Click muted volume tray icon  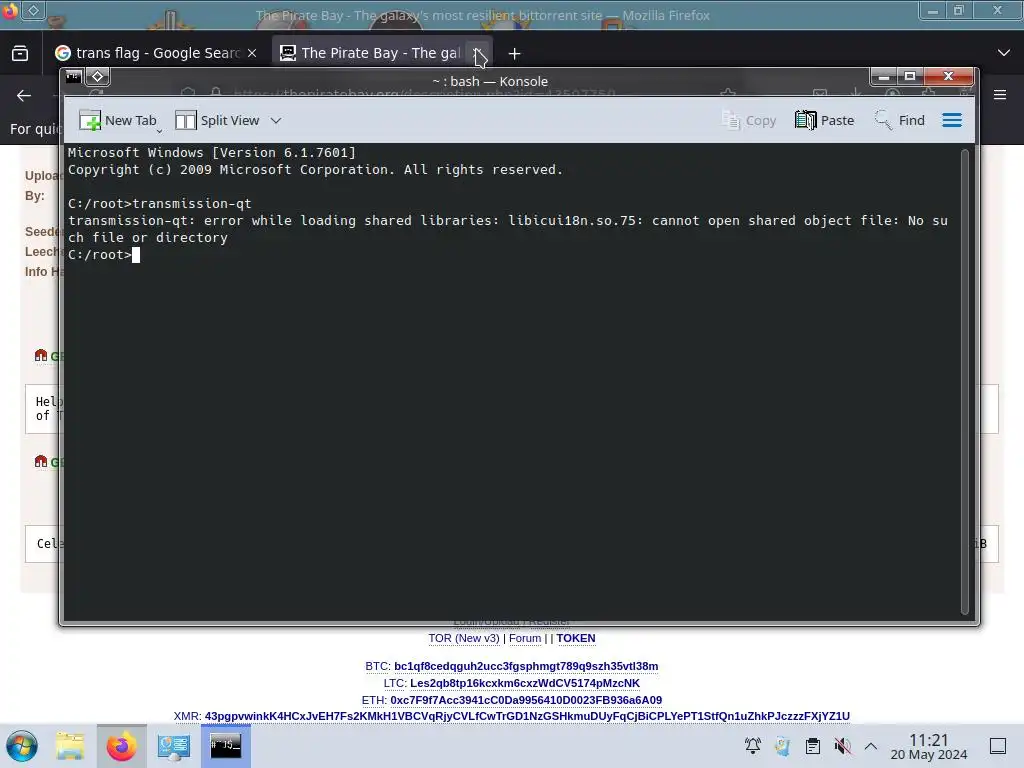[x=842, y=746]
